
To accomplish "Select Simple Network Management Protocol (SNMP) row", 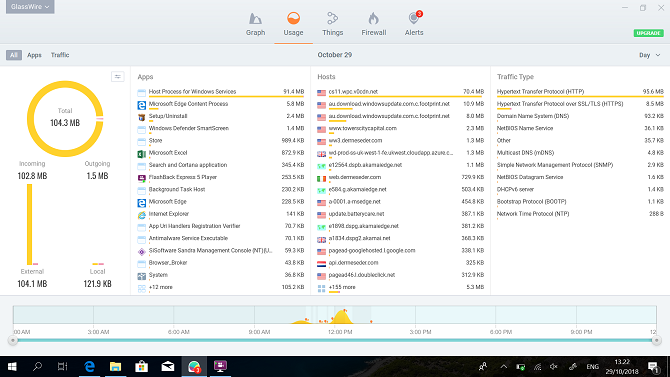I will click(x=580, y=165).
